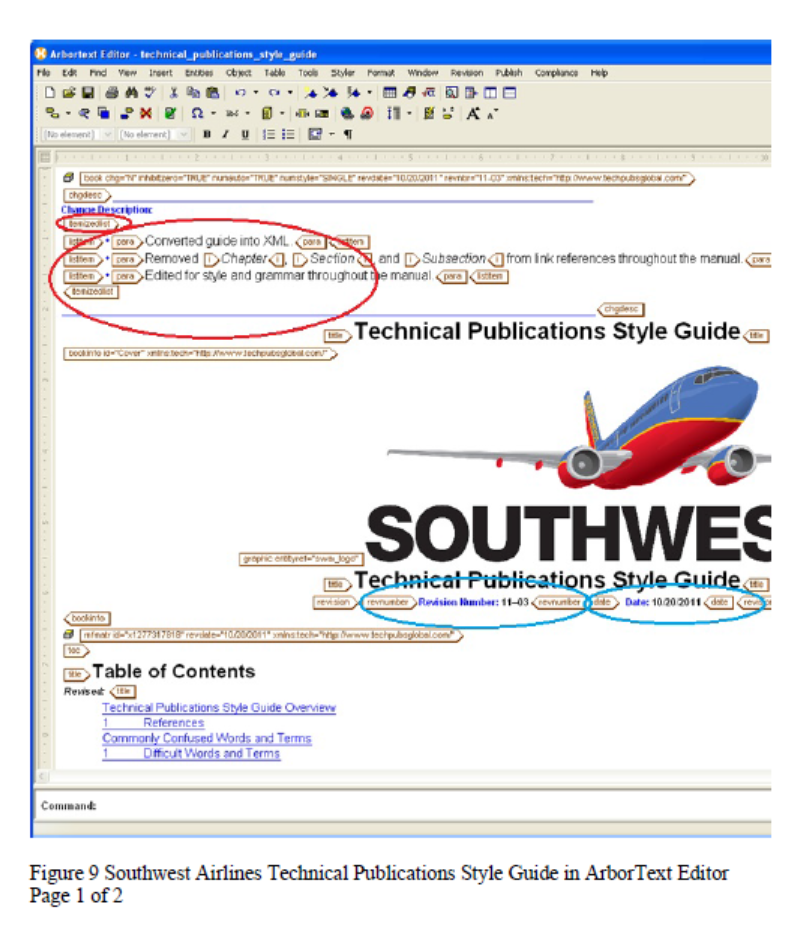Screen dimensions: 810x940
Task: Click the New document icon
Action: [50, 92]
